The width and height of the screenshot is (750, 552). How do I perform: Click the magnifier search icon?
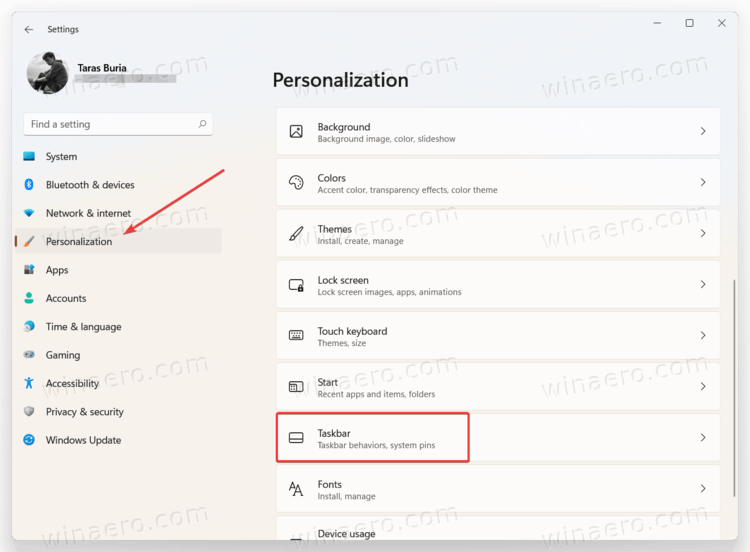point(202,124)
